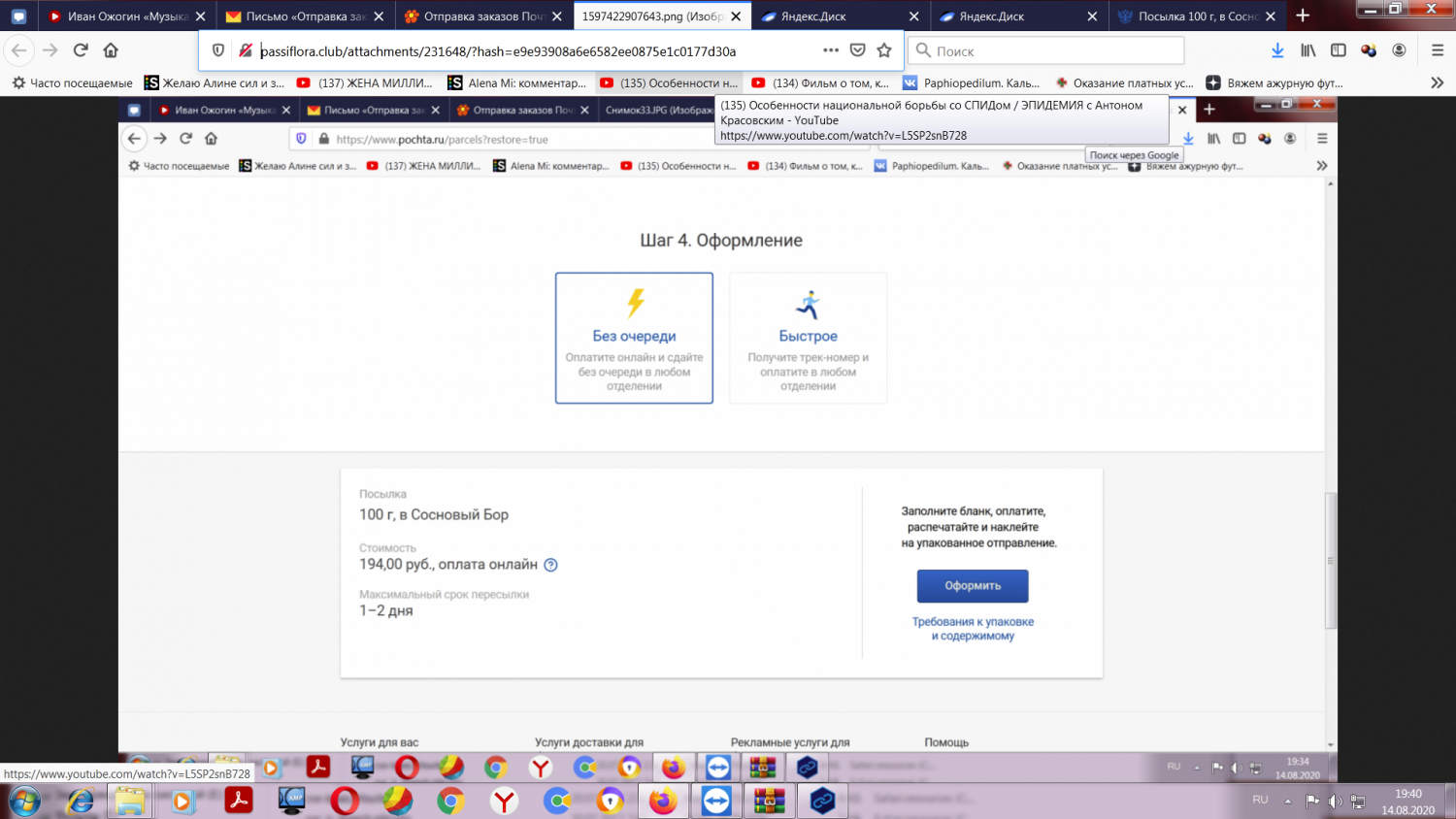The height and width of the screenshot is (819, 1456).
Task: Click the tracking protection shield icon
Action: pos(218,50)
